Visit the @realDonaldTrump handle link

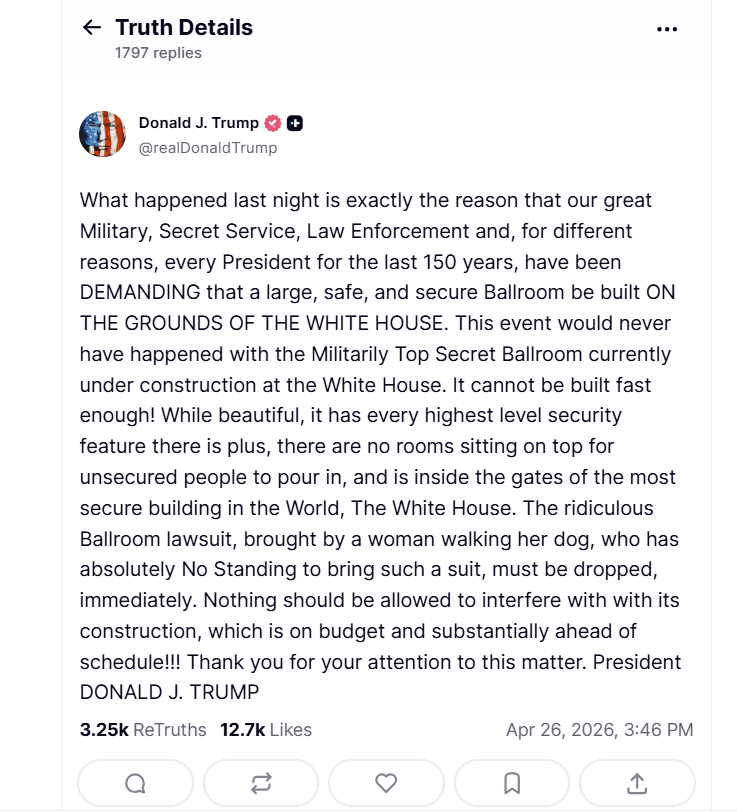point(208,148)
